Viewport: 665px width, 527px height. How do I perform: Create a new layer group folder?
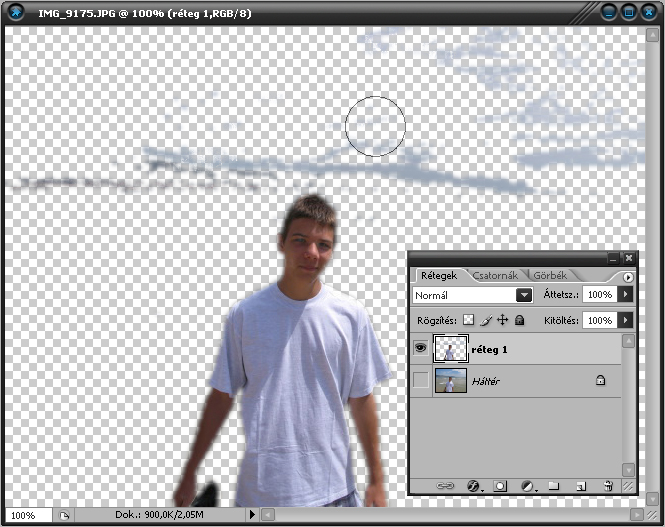point(553,486)
